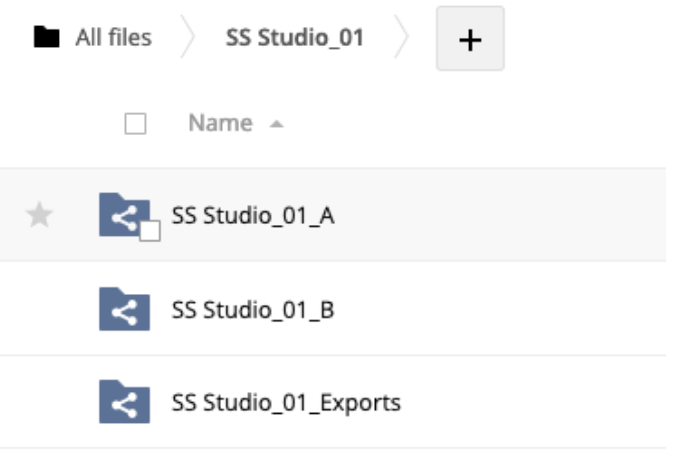682x468 pixels.
Task: Select SS Studio_01 breadcrumb entry
Action: pos(294,37)
